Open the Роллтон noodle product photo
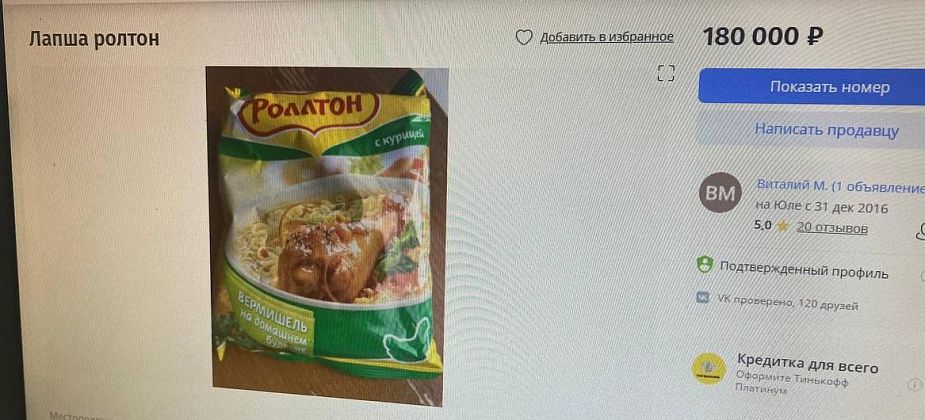 point(327,236)
